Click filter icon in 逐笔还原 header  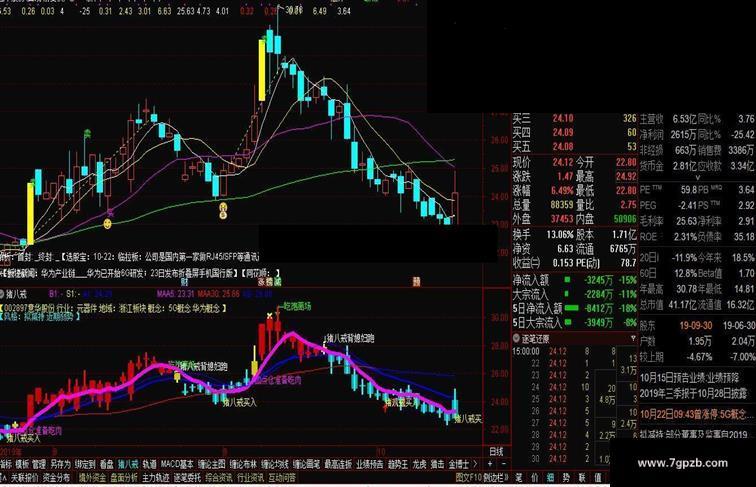pyautogui.click(x=633, y=338)
